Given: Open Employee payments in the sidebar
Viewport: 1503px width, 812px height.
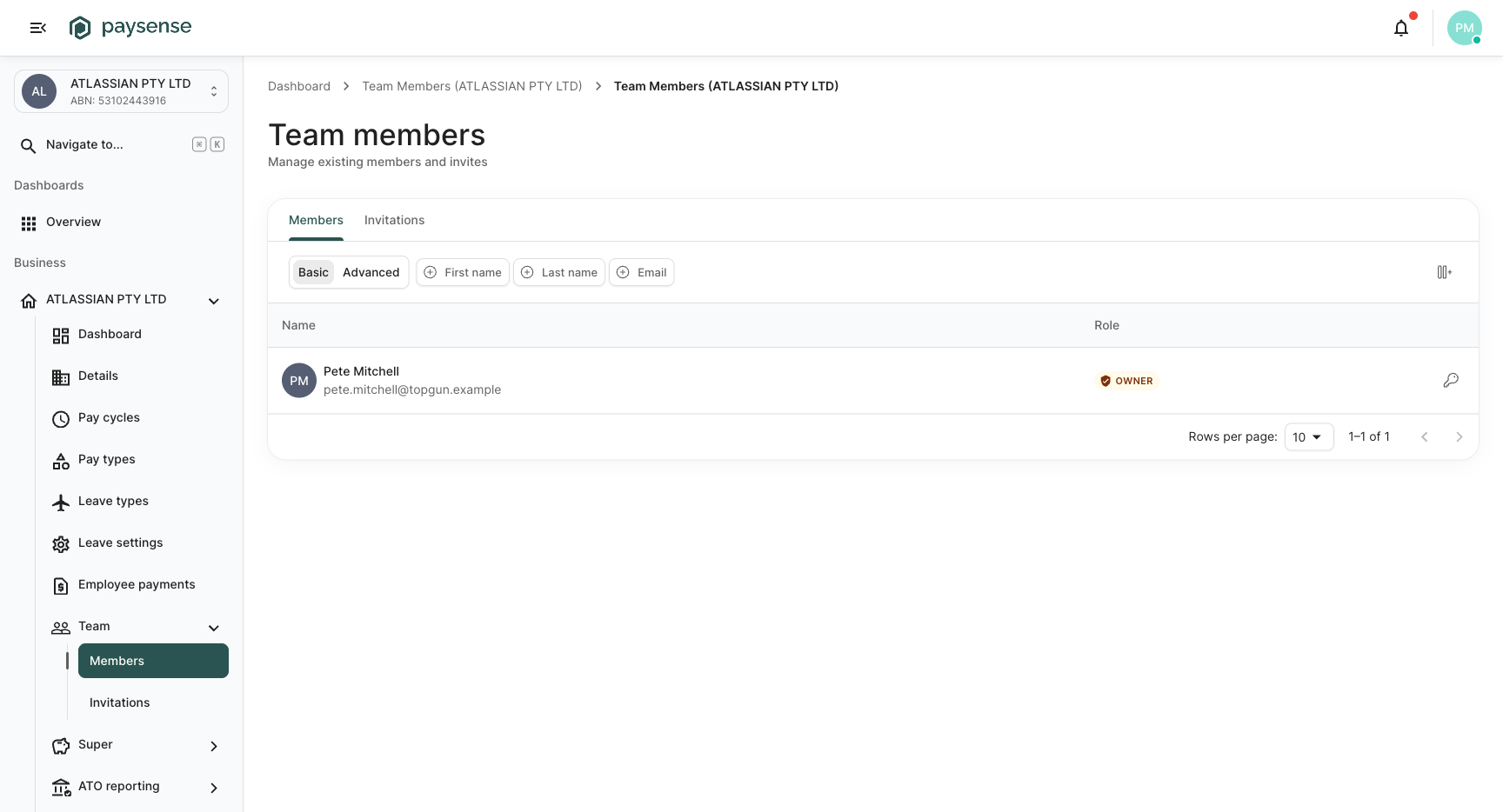Looking at the screenshot, I should [137, 584].
